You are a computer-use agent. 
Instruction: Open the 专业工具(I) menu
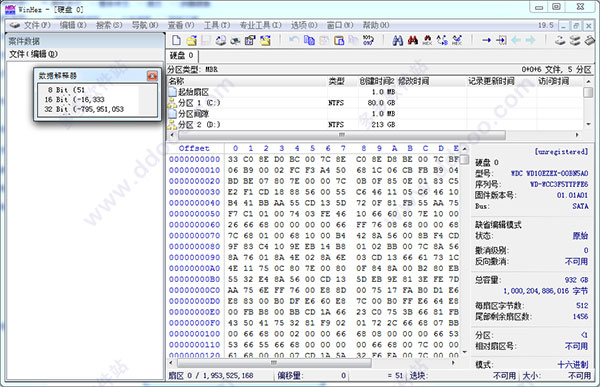(260, 25)
